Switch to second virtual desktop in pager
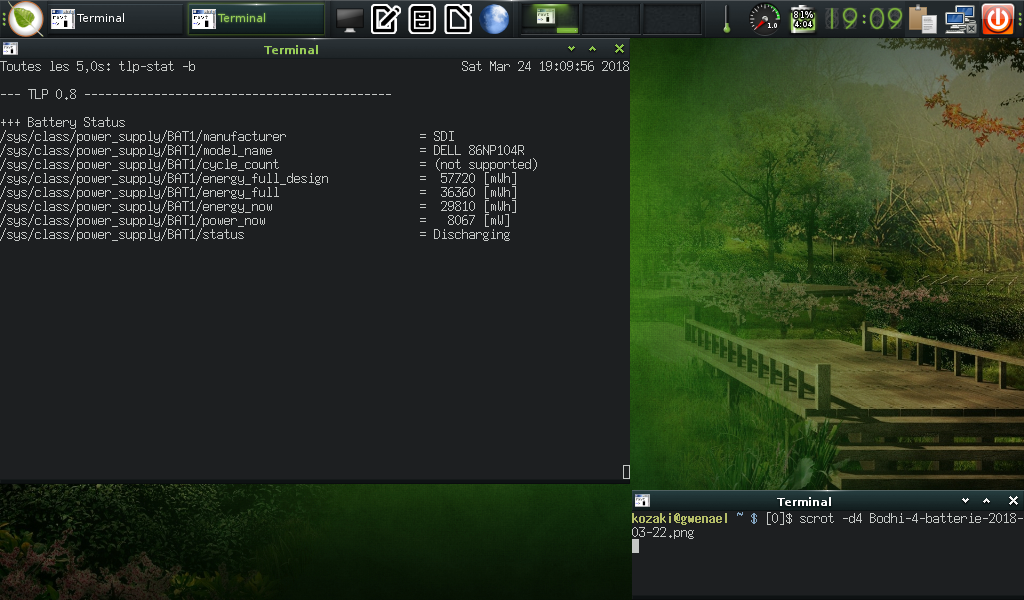The height and width of the screenshot is (600, 1024). point(611,18)
